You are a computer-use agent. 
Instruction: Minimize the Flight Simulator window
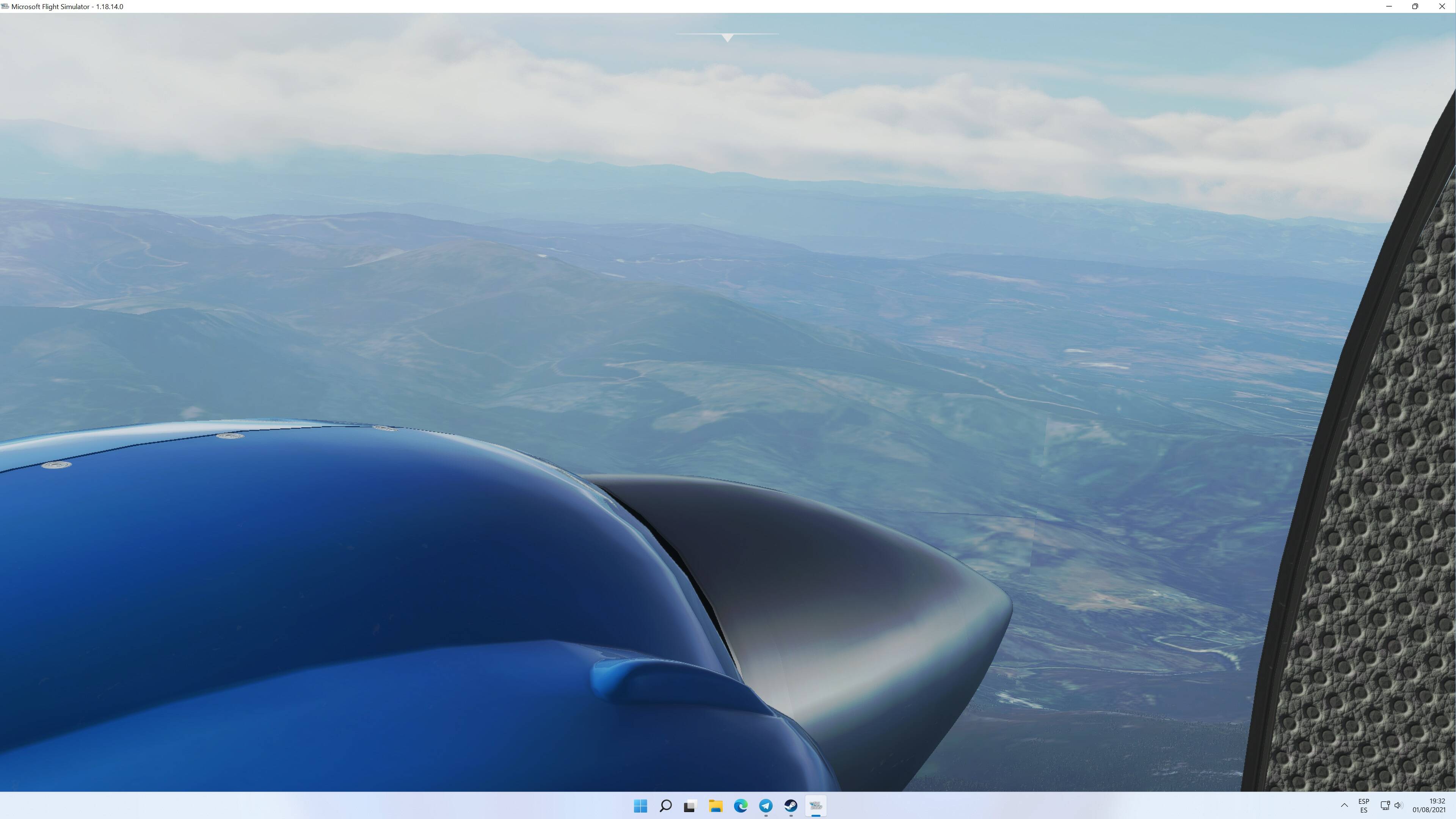(1389, 6)
